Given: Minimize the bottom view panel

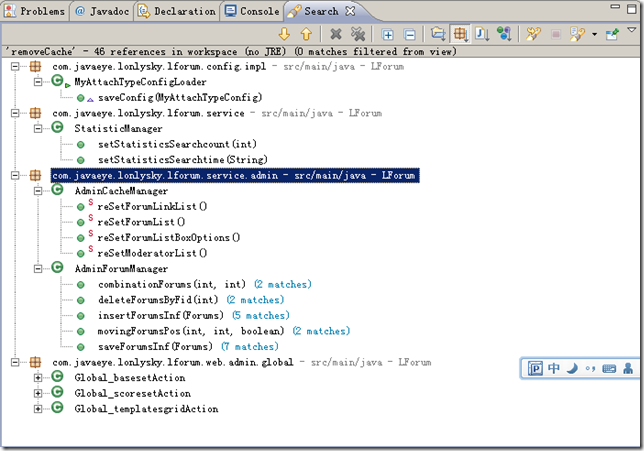Looking at the screenshot, I should click(x=615, y=7).
